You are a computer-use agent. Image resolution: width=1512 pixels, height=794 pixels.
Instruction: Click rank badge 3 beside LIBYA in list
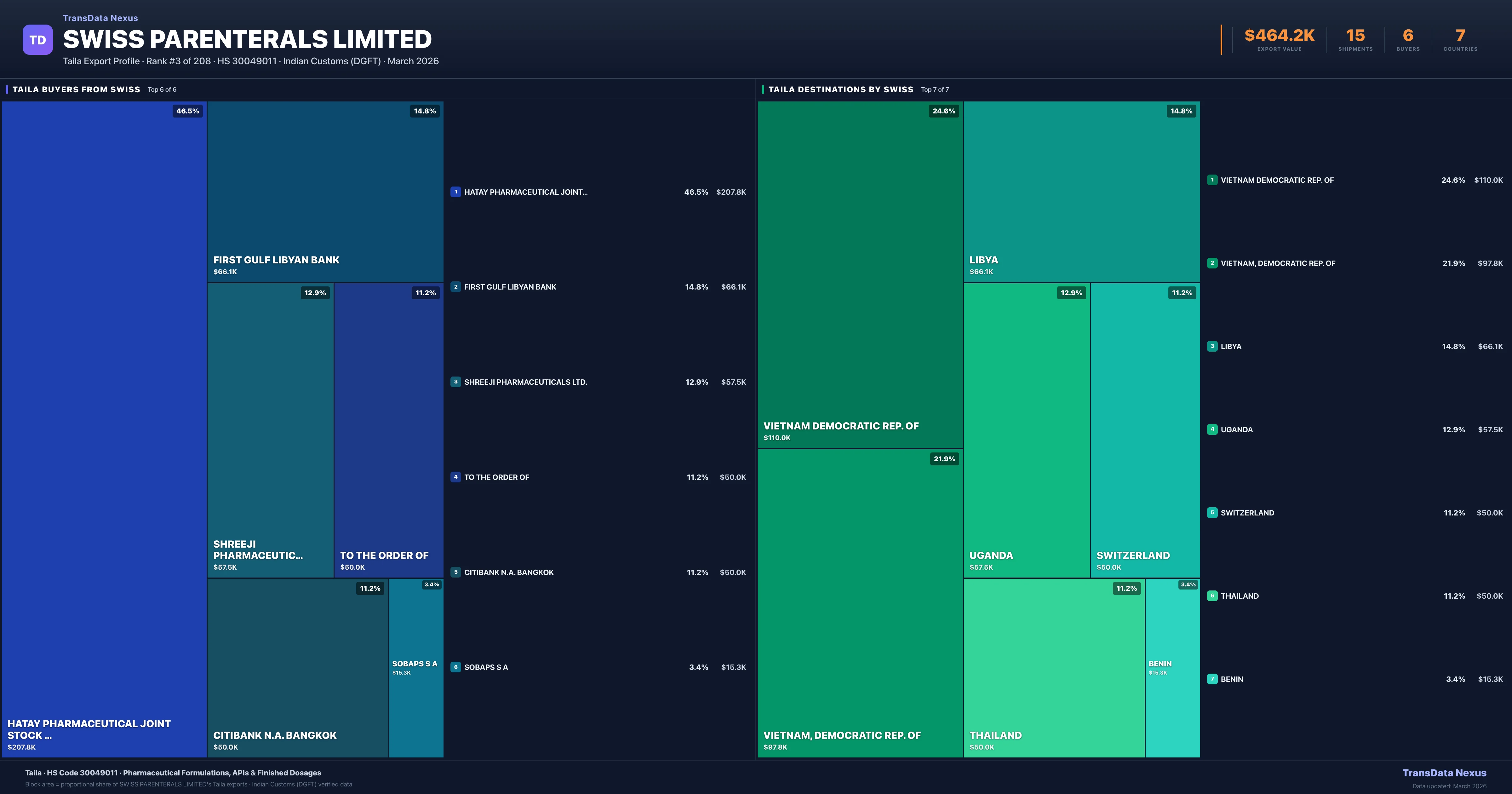click(1212, 347)
